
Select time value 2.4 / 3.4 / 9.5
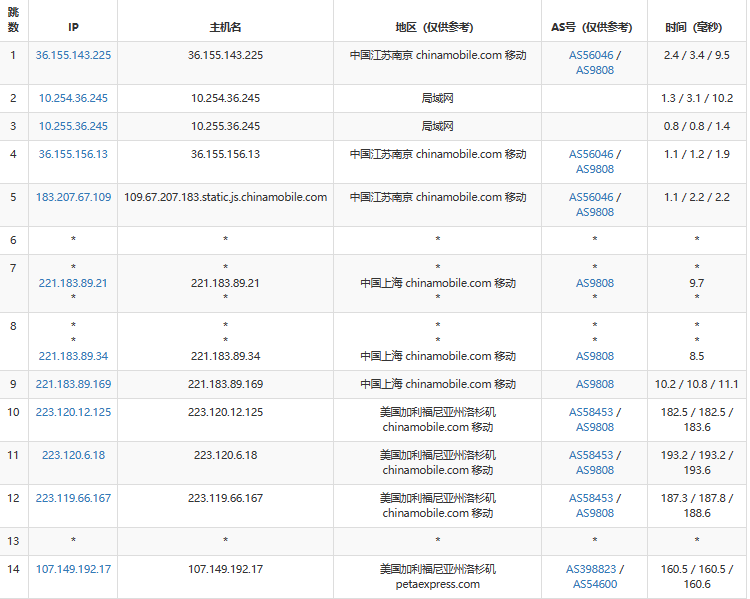697,55
